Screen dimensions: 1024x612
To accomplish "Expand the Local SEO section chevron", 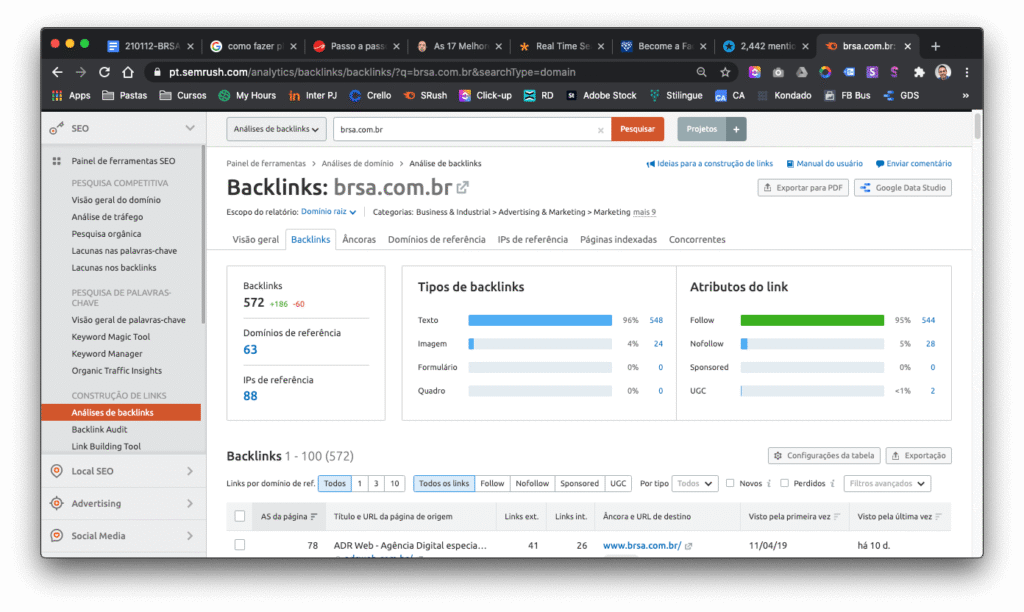I will point(190,471).
